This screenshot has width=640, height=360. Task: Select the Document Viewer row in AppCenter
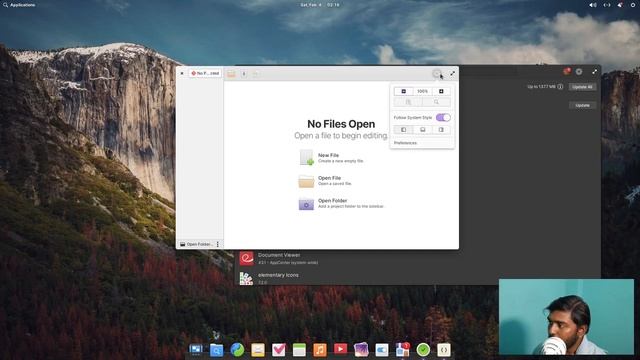(x=417, y=258)
